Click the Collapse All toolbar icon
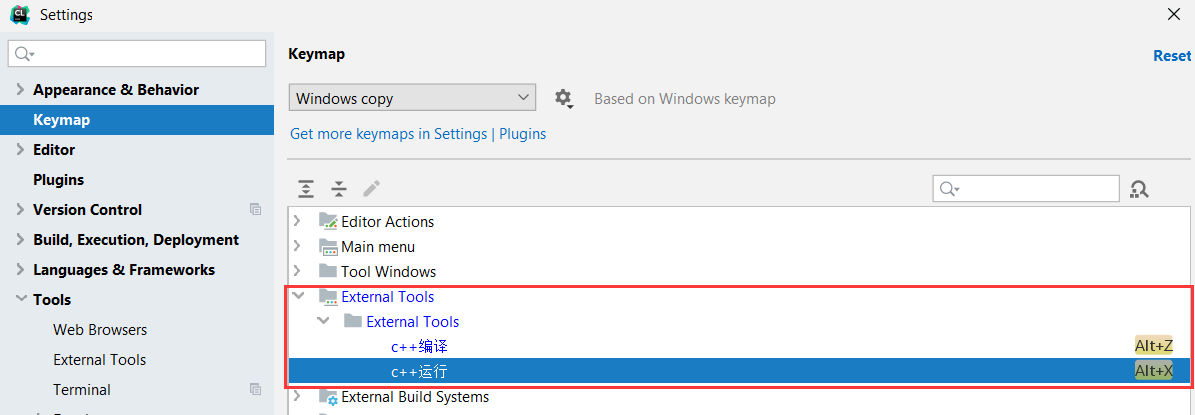Viewport: 1195px width, 415px height. [339, 188]
